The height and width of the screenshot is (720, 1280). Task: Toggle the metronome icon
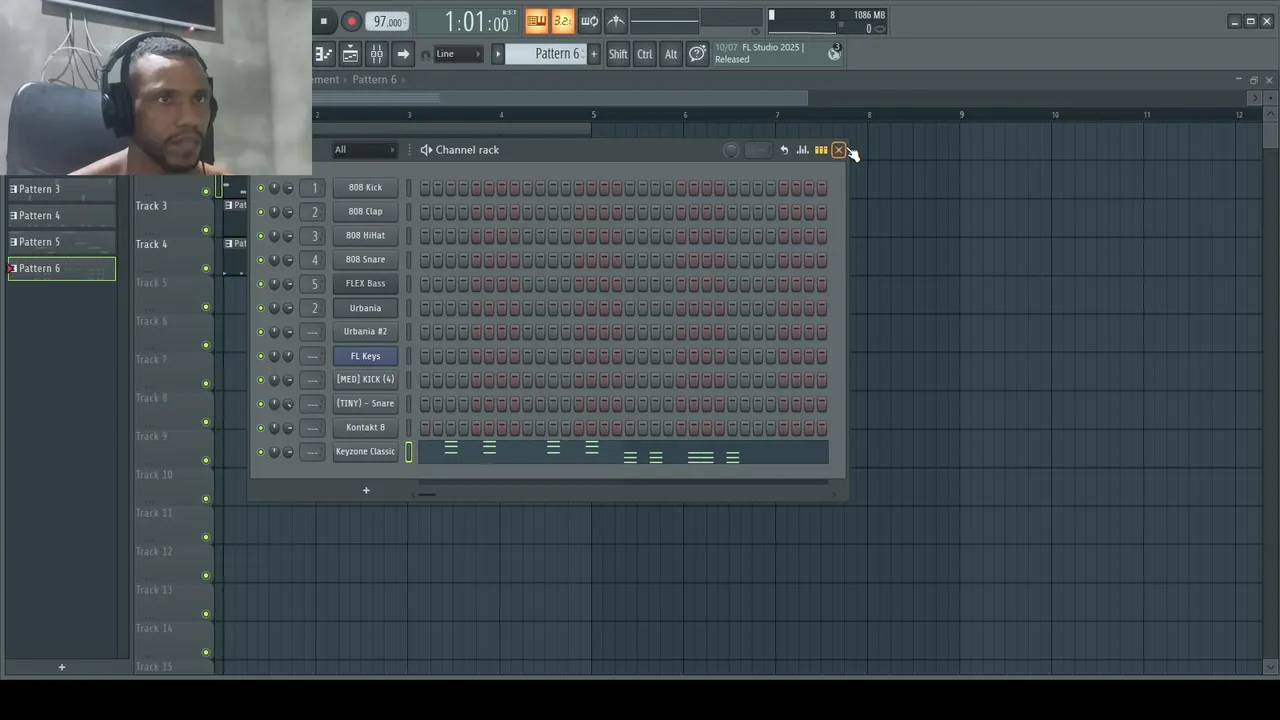pyautogui.click(x=615, y=21)
